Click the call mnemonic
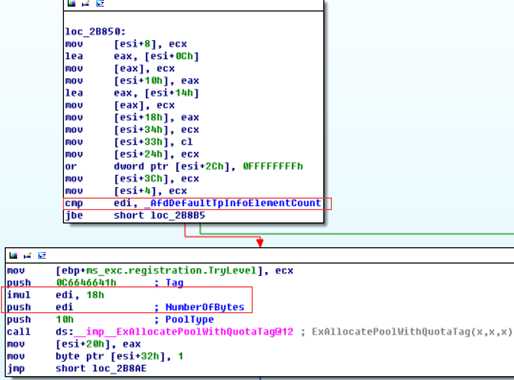 19,332
